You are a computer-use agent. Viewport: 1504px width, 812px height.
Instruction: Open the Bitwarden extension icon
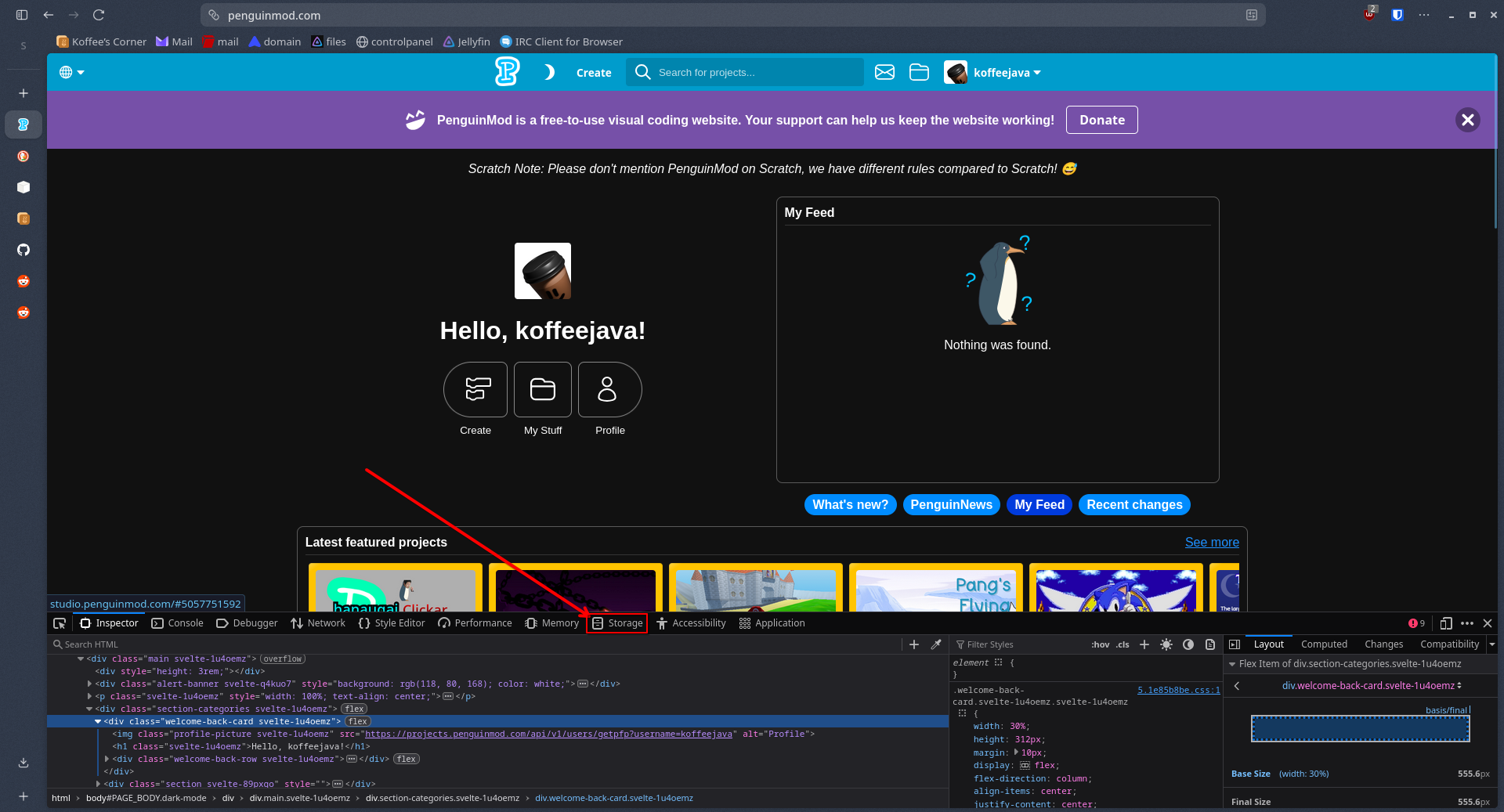pyautogui.click(x=1397, y=15)
